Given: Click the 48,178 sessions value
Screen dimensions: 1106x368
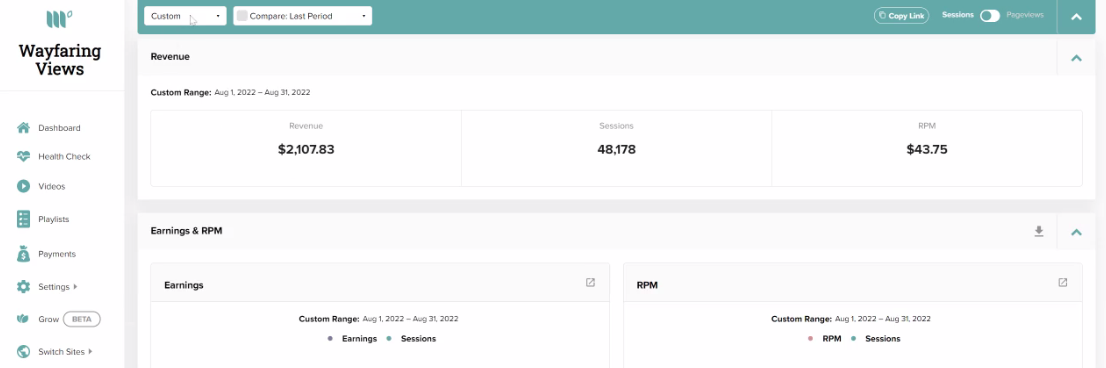Looking at the screenshot, I should [x=616, y=149].
